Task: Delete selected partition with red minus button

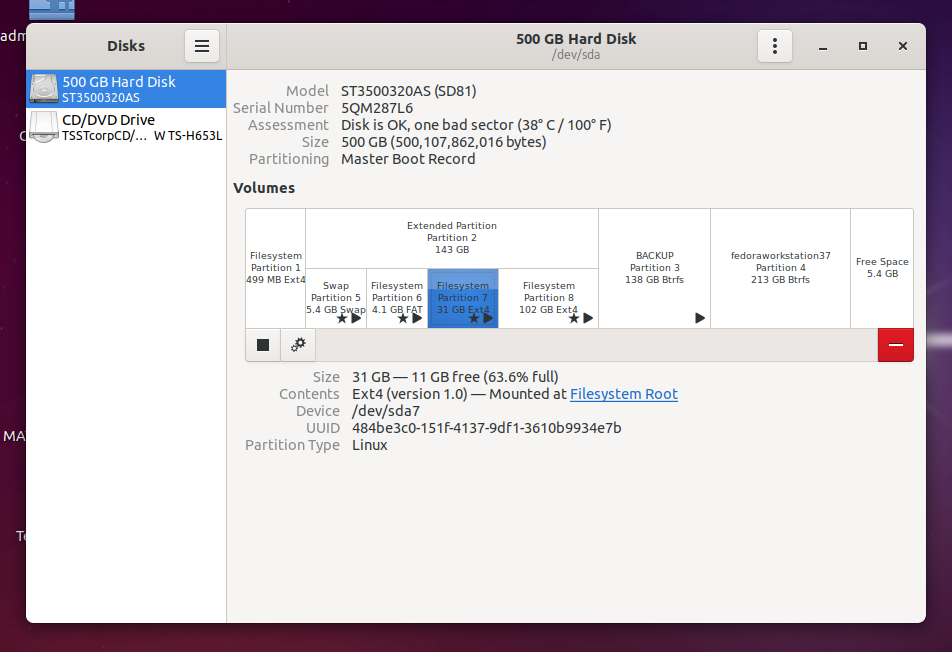Action: (x=896, y=345)
